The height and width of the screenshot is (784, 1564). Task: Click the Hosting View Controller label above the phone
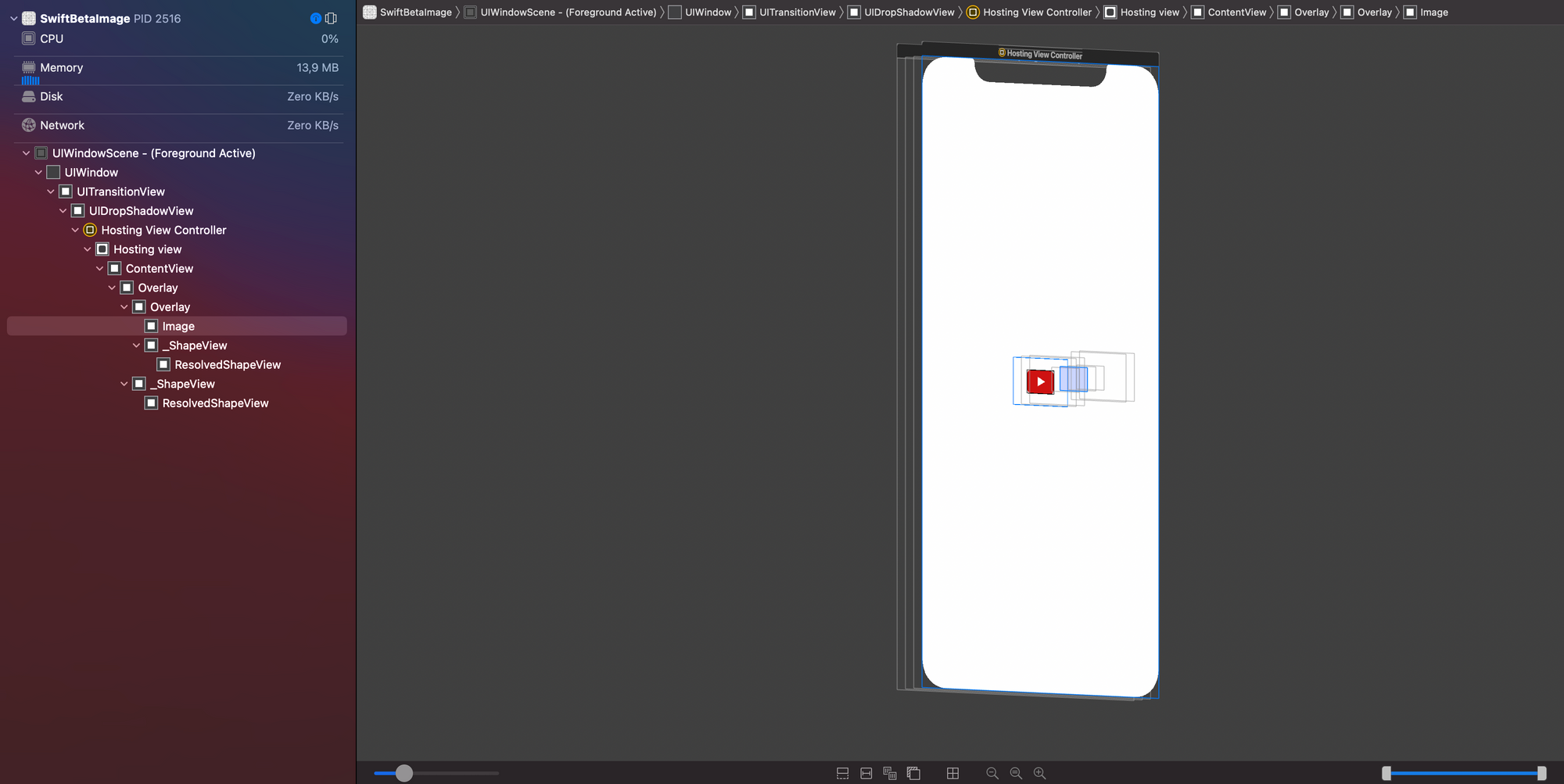click(1040, 55)
